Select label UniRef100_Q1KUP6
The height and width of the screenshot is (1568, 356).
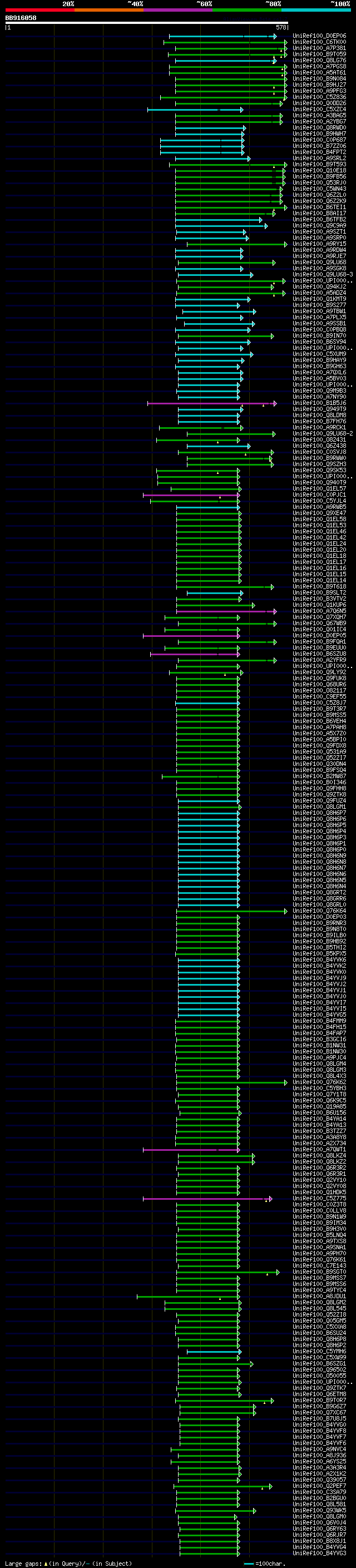point(319,605)
